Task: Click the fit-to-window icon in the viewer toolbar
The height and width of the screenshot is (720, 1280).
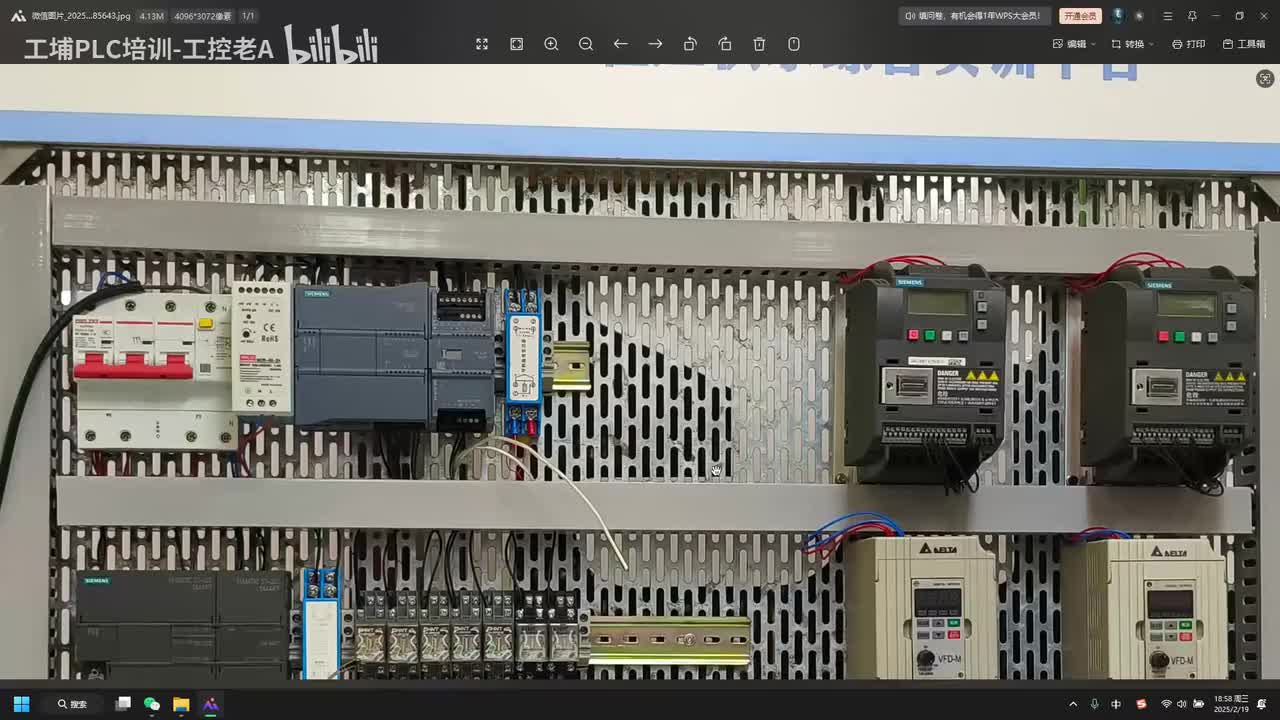Action: [517, 44]
